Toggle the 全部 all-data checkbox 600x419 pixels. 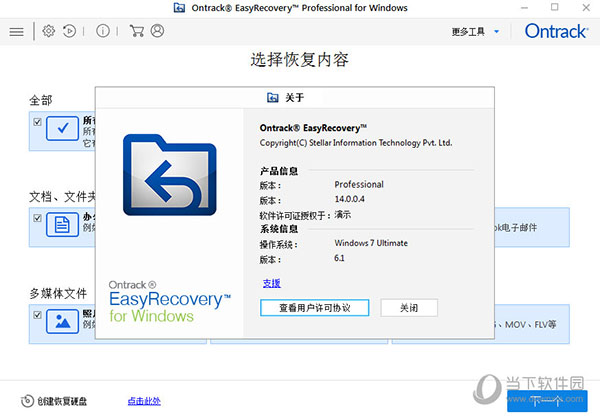37,122
